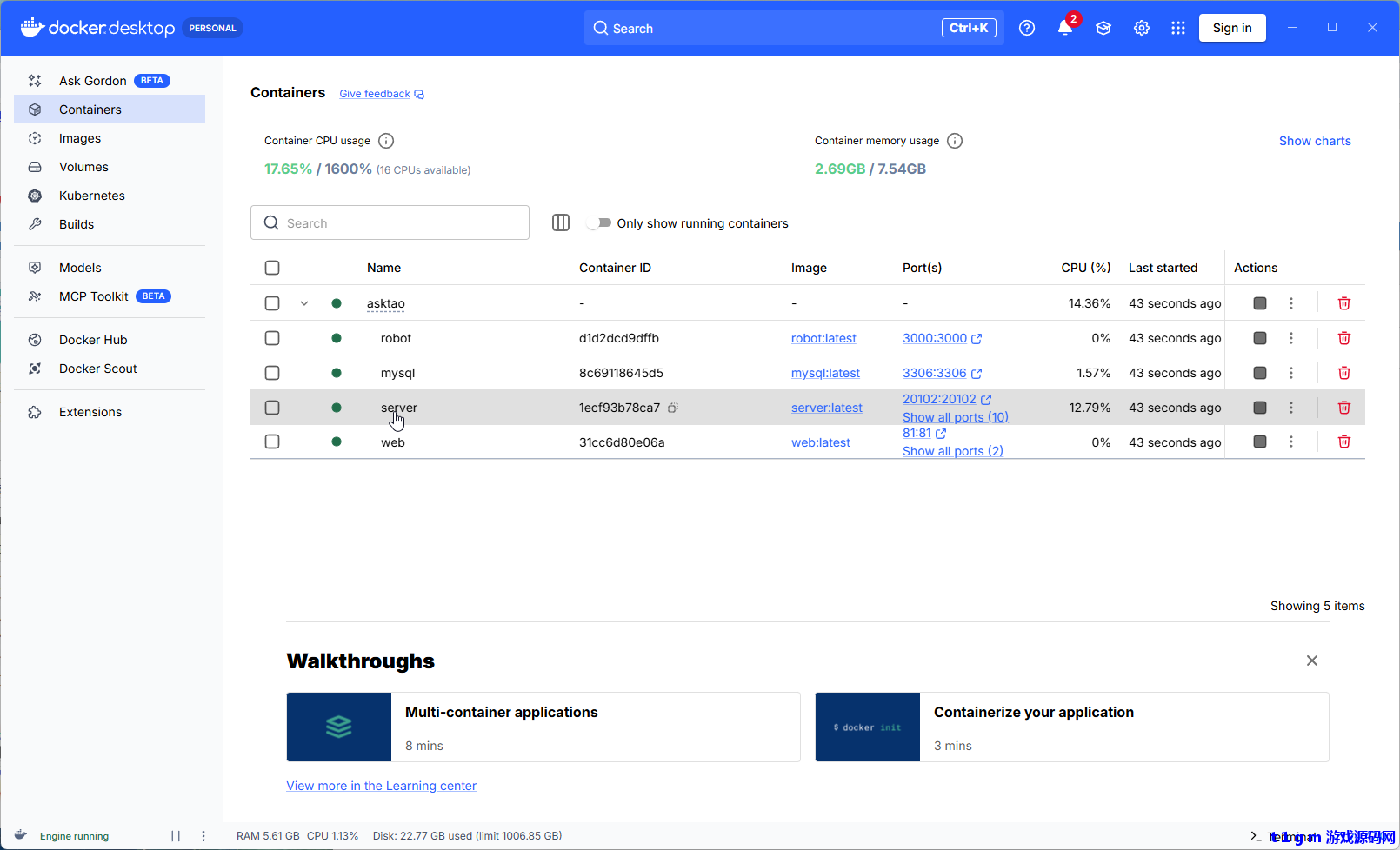The height and width of the screenshot is (850, 1400).
Task: Enable Only show running containers
Action: 600,222
